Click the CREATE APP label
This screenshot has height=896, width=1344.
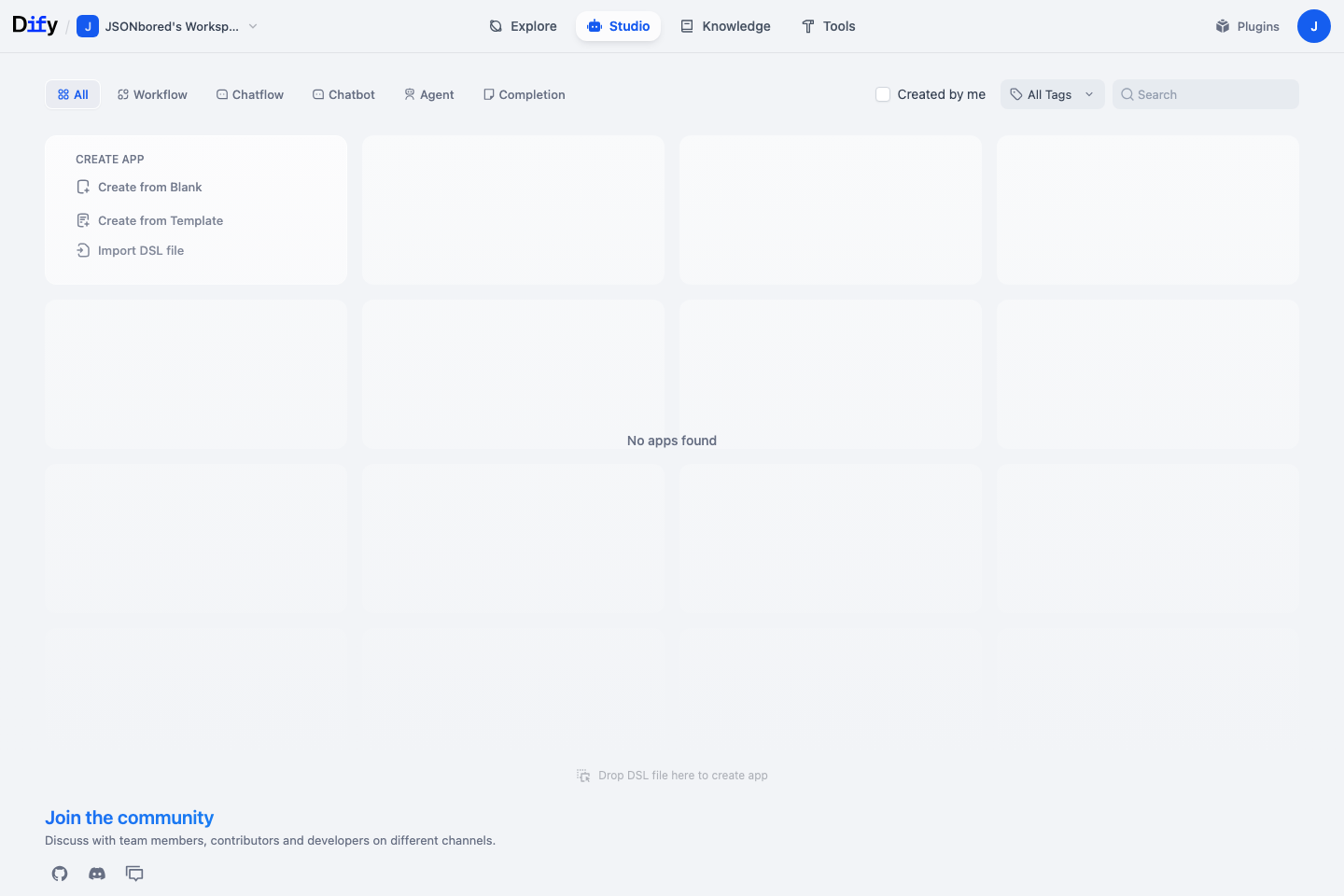point(110,160)
